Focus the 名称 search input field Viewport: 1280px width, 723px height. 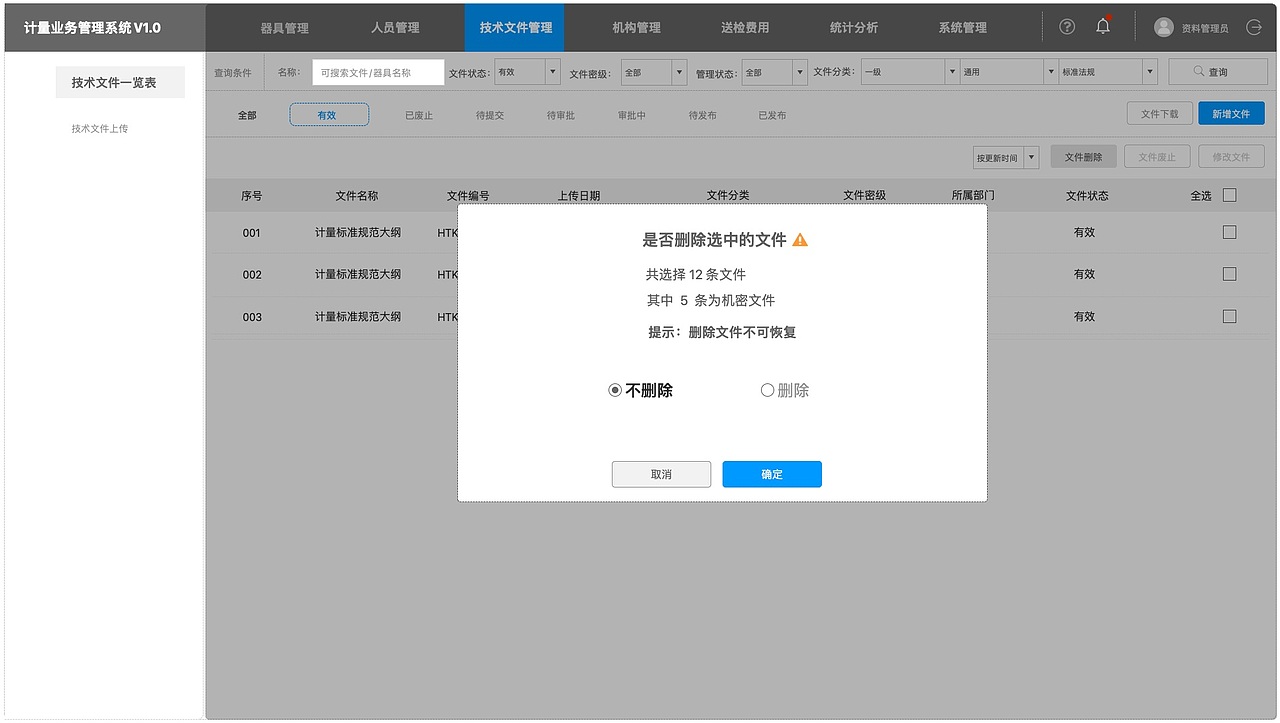point(378,72)
